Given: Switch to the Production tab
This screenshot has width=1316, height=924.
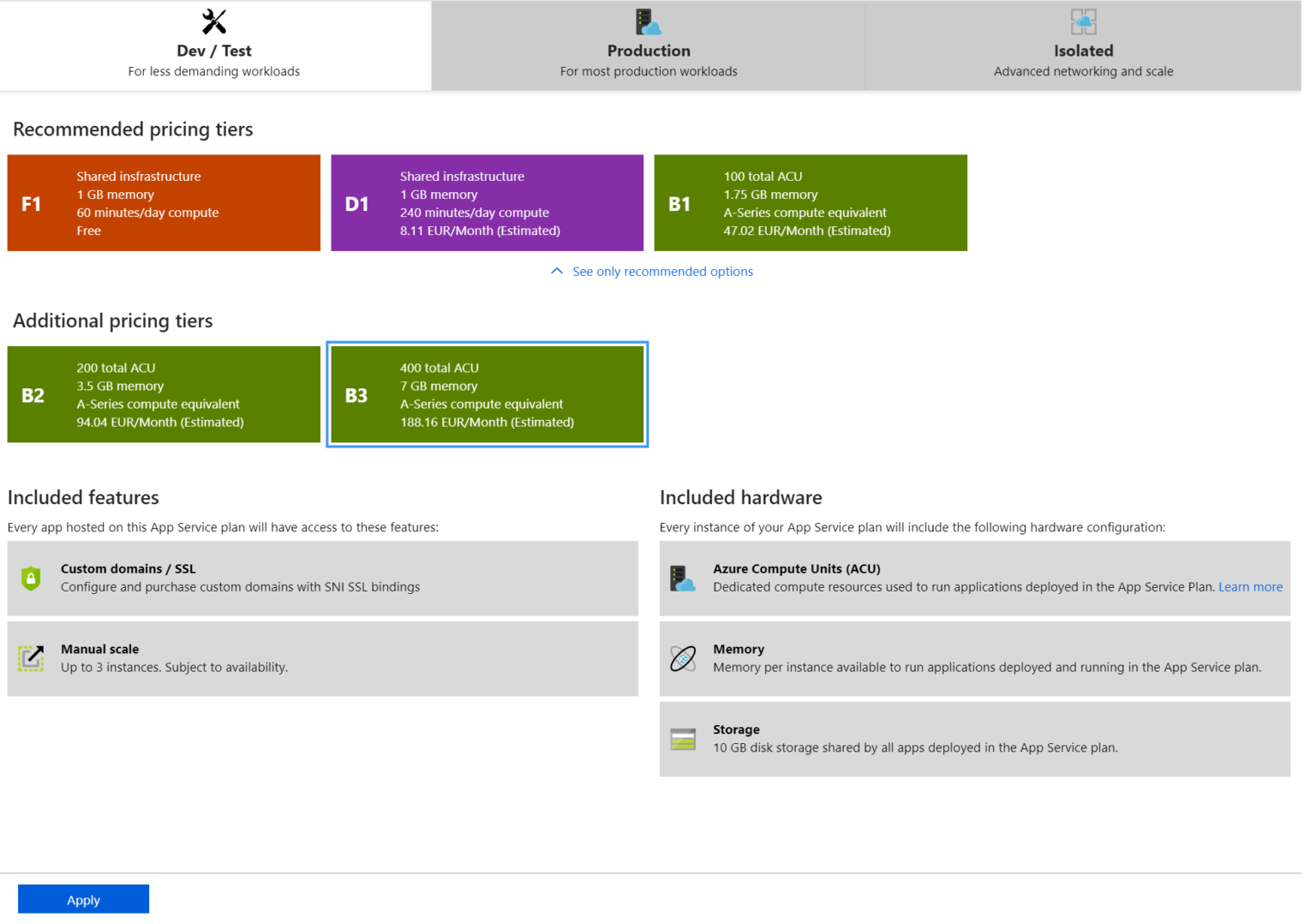Looking at the screenshot, I should point(649,46).
